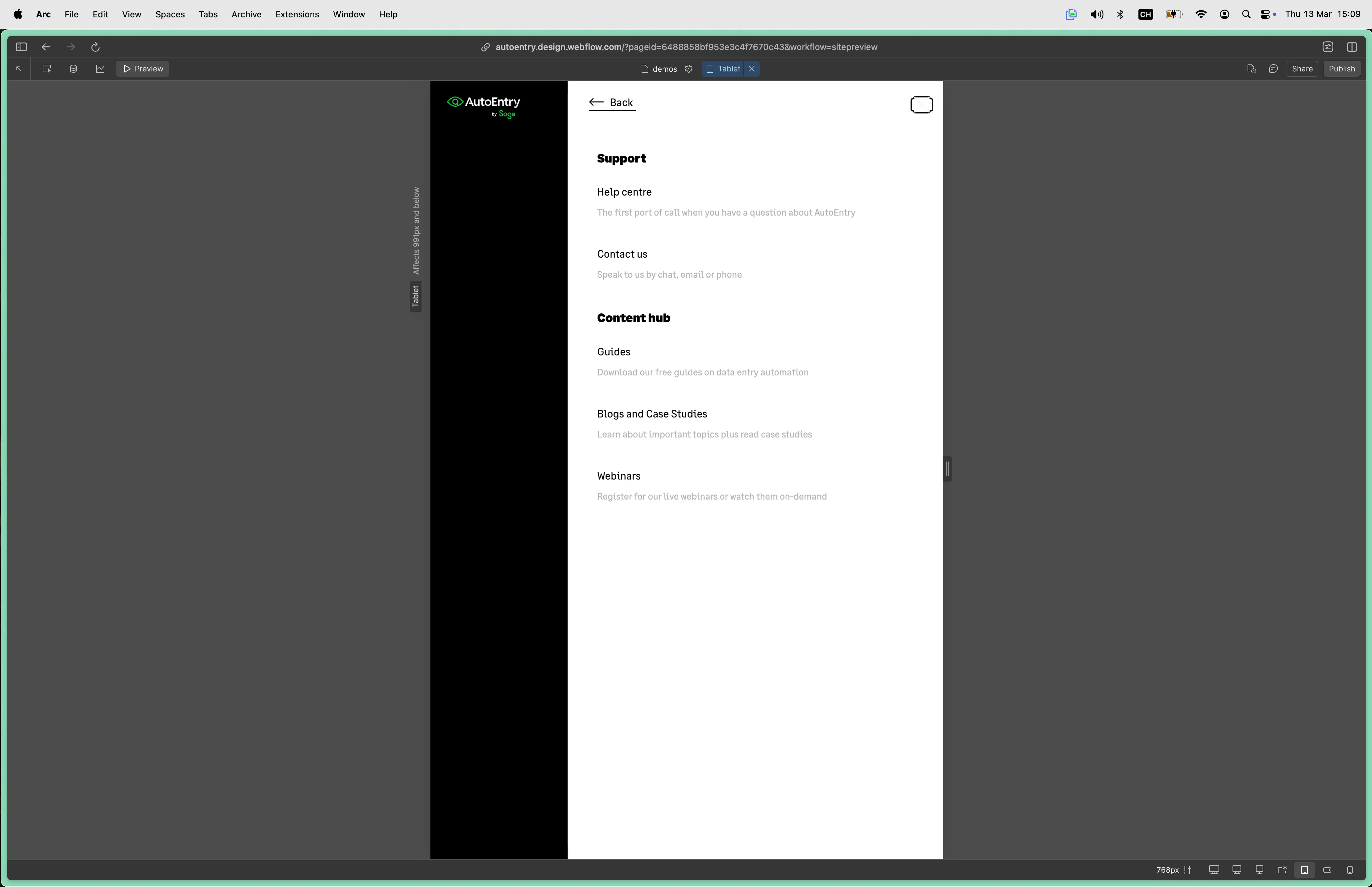Image resolution: width=1372 pixels, height=887 pixels.
Task: Click the Webflow back-arrow icon
Action: point(18,68)
